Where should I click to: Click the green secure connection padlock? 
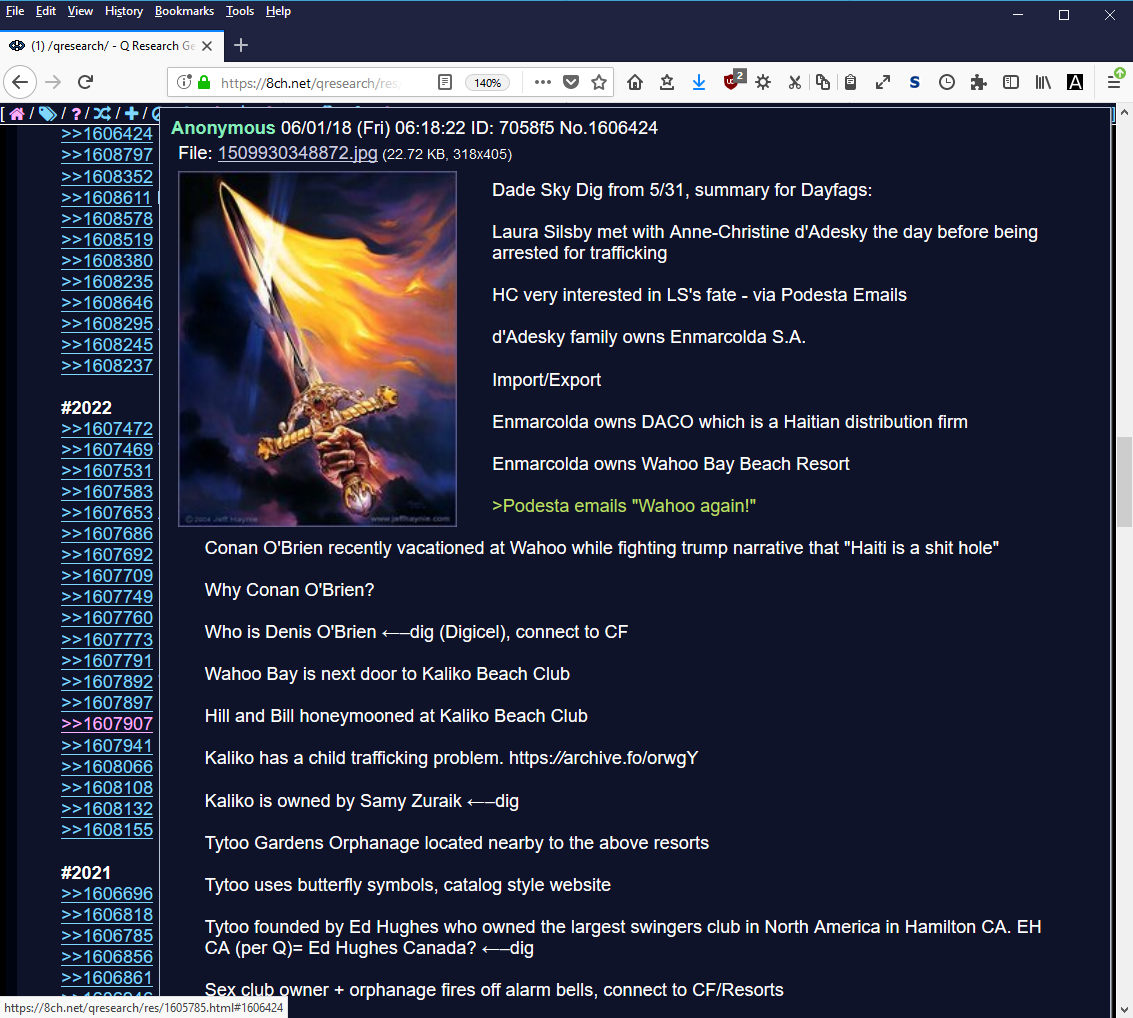click(x=204, y=82)
